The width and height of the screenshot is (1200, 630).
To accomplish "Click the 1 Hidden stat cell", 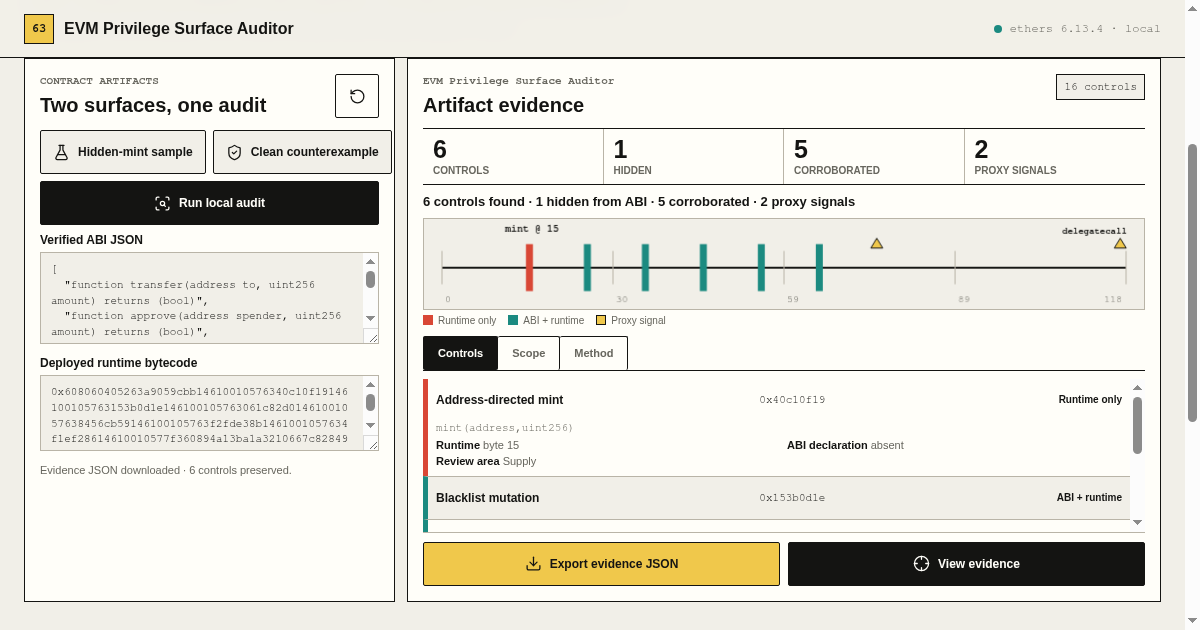I will tap(694, 156).
